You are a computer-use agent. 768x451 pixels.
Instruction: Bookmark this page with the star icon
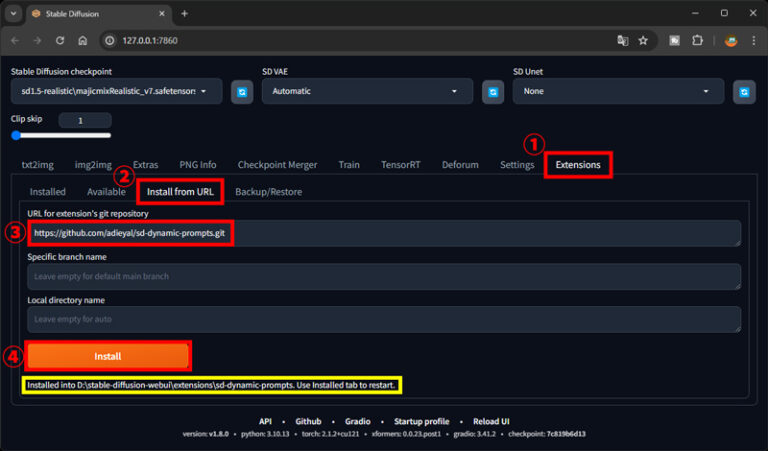coord(643,41)
